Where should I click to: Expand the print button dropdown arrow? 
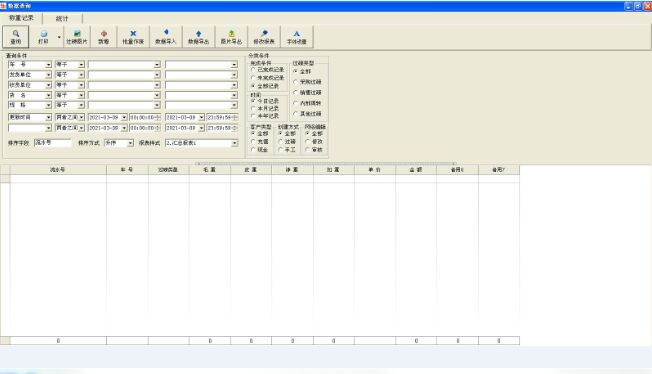[59, 37]
